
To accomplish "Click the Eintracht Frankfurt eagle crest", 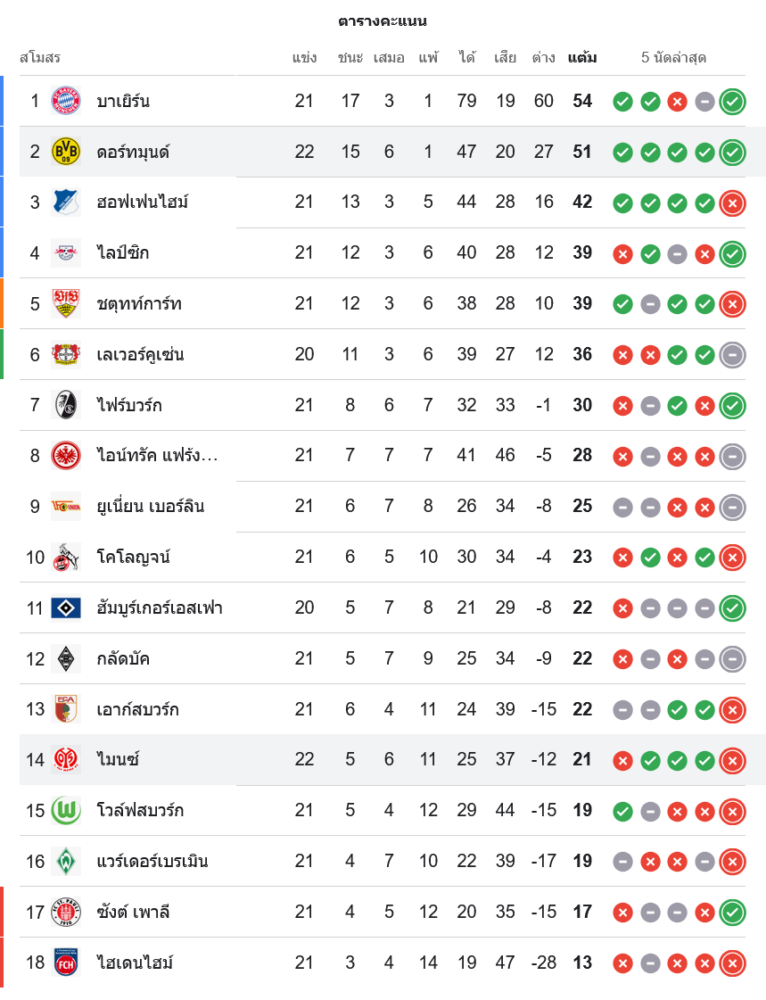I will (66, 455).
